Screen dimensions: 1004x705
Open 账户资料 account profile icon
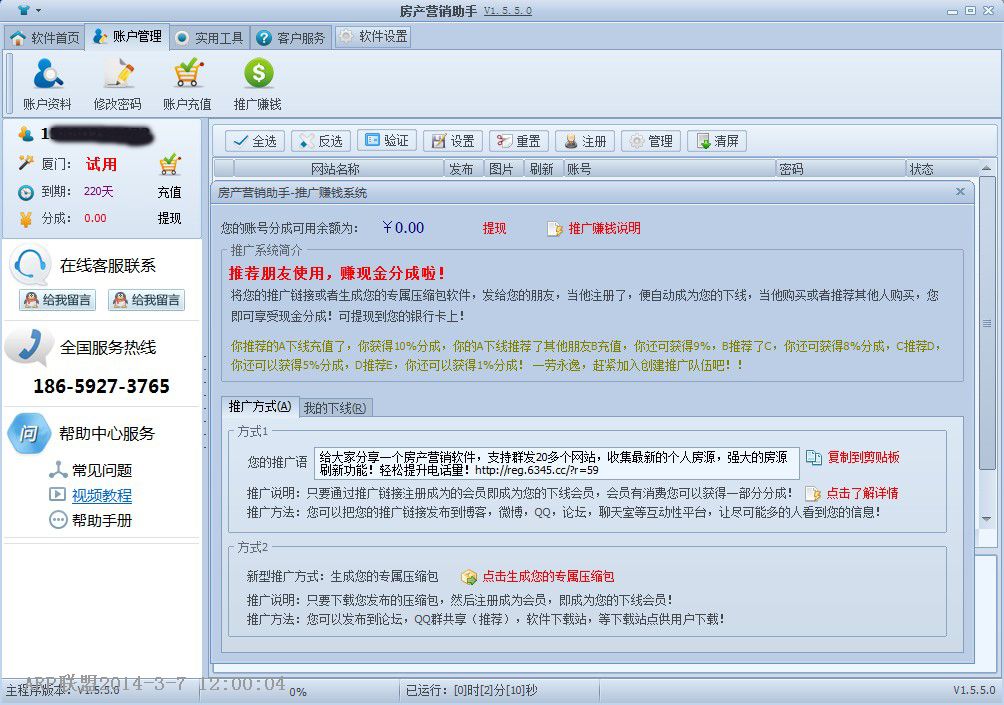click(x=47, y=75)
